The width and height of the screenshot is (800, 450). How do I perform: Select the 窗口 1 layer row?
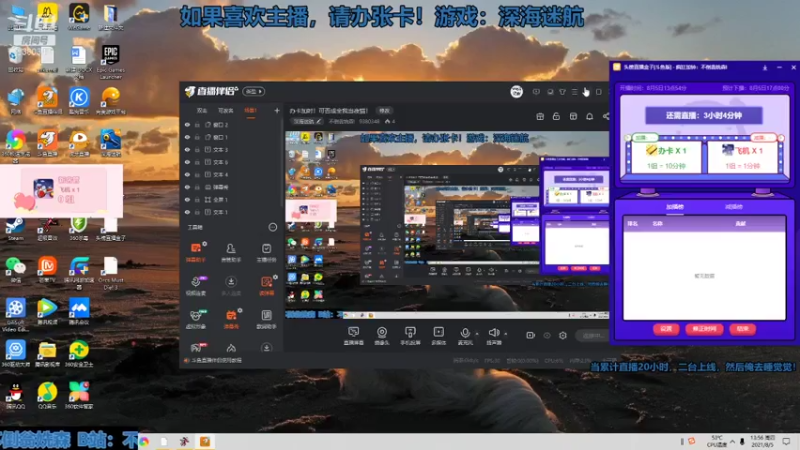pyautogui.click(x=232, y=137)
